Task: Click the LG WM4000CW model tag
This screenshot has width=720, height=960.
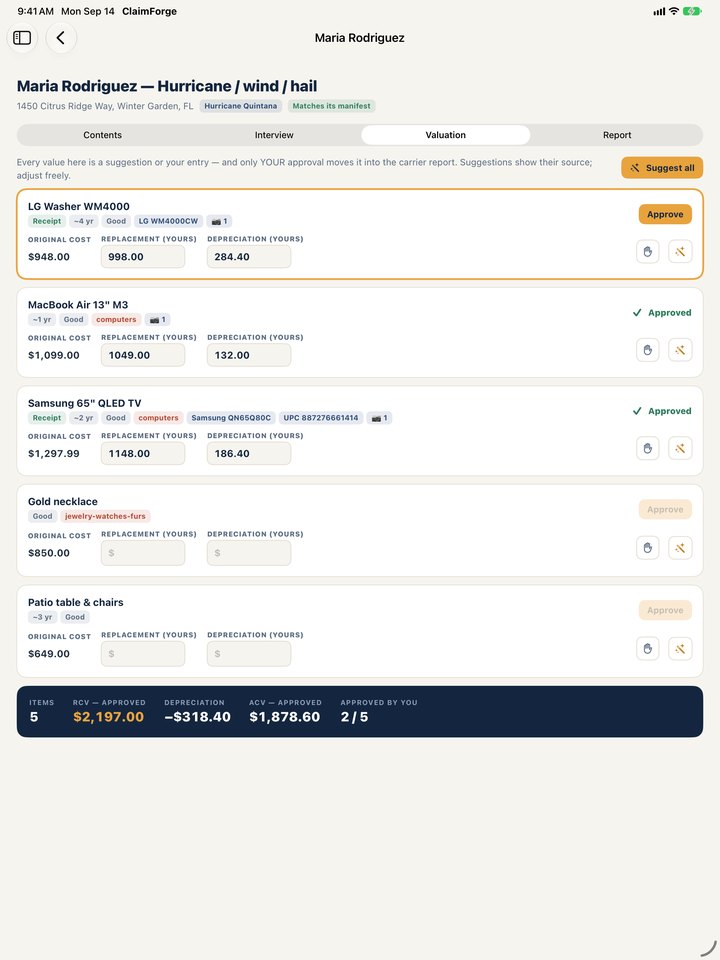Action: pos(168,221)
